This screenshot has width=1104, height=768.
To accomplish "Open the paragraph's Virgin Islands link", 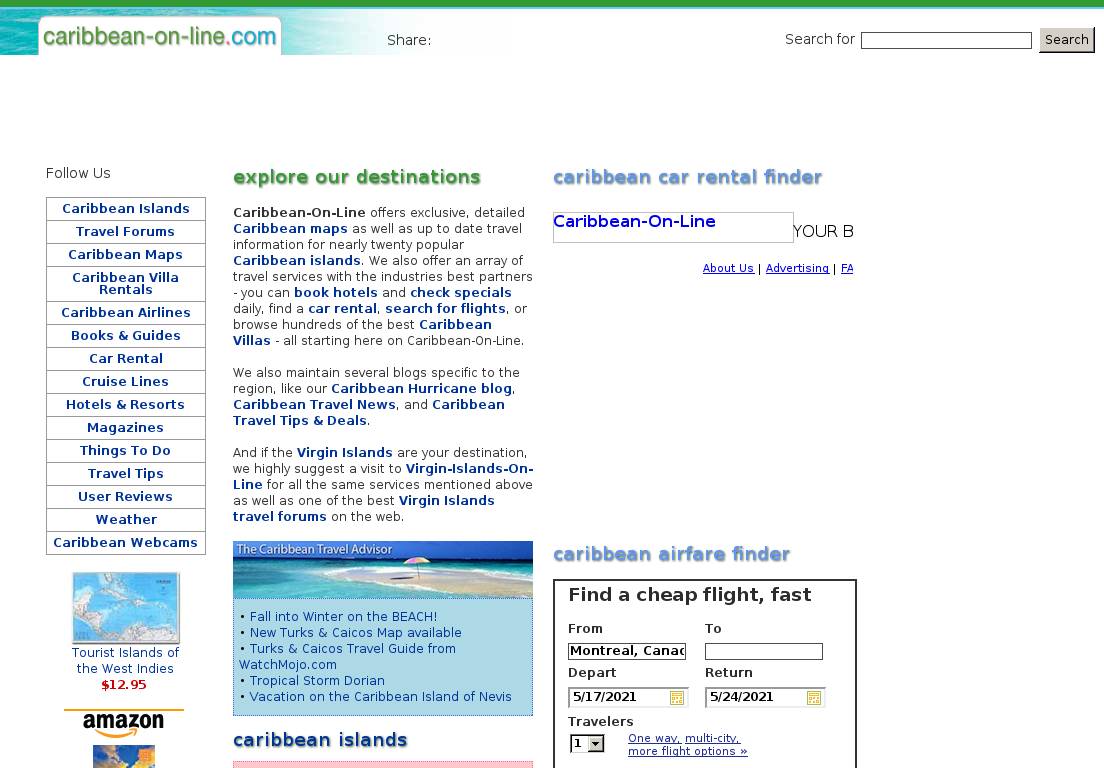I will click(x=344, y=453).
